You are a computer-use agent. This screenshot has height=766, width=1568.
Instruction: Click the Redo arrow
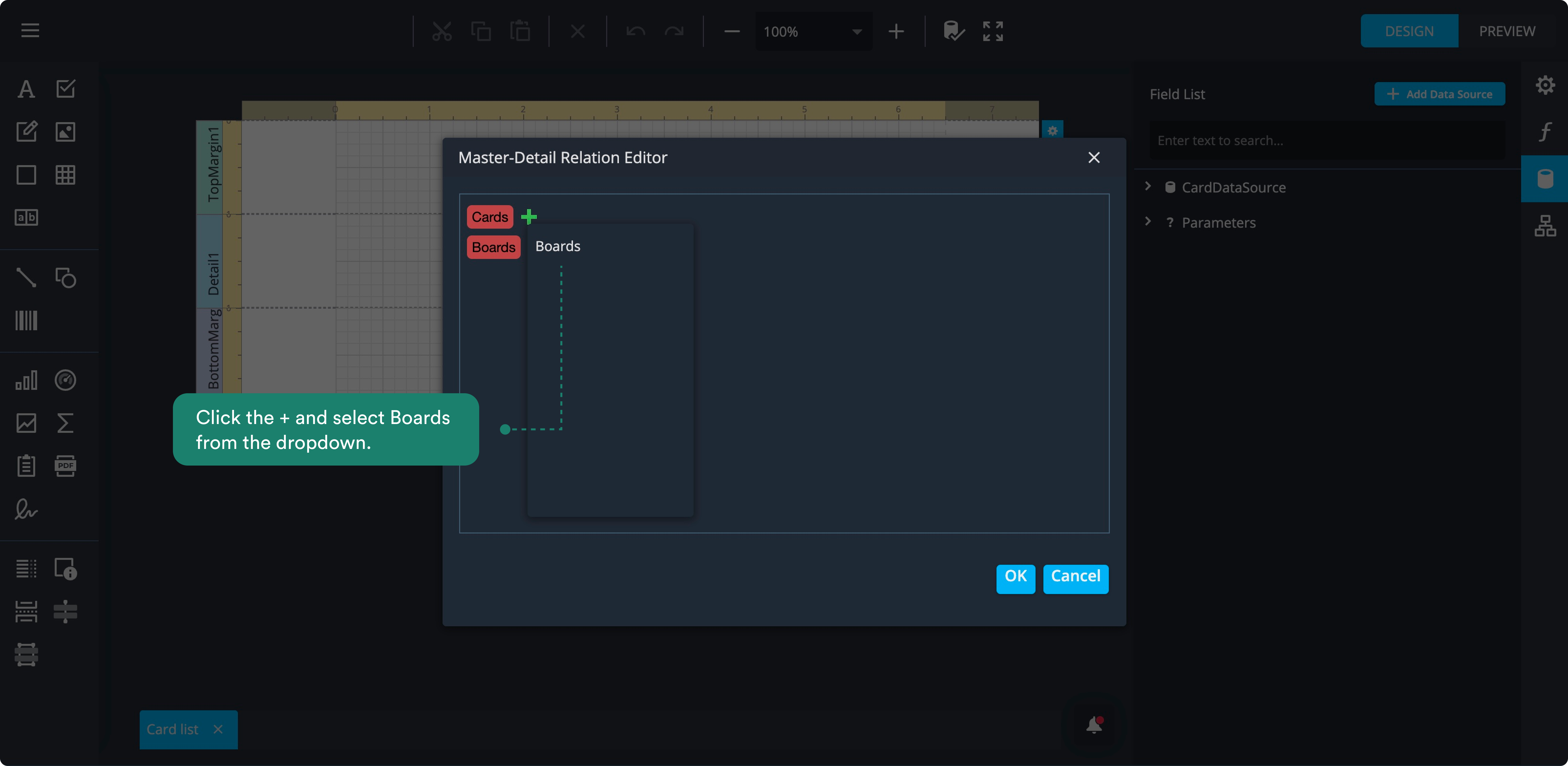pos(674,31)
